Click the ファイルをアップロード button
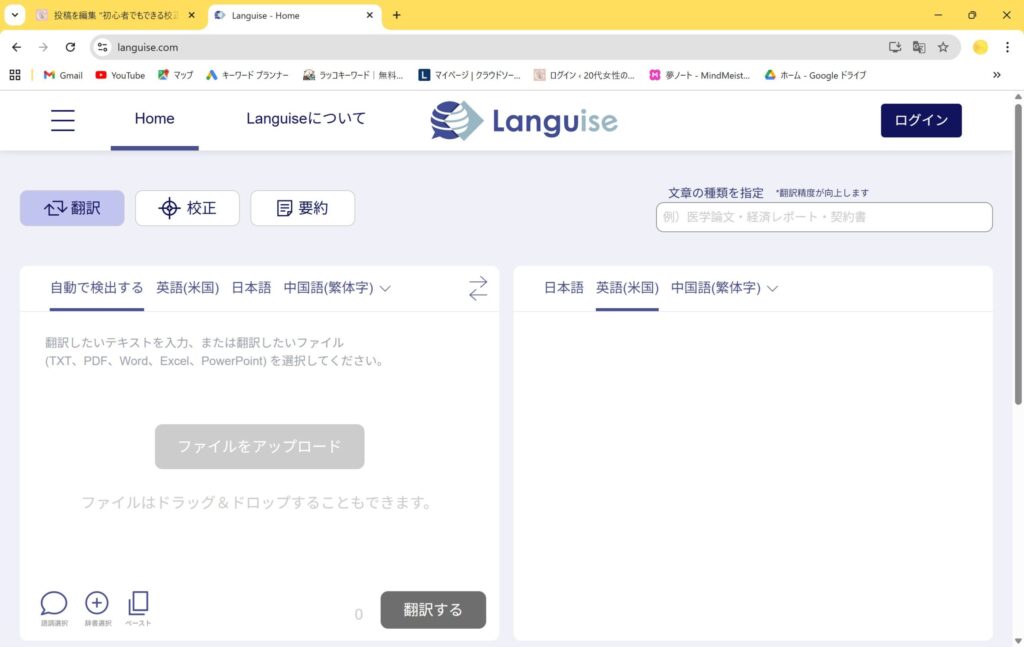Viewport: 1024px width, 647px height. pyautogui.click(x=259, y=447)
